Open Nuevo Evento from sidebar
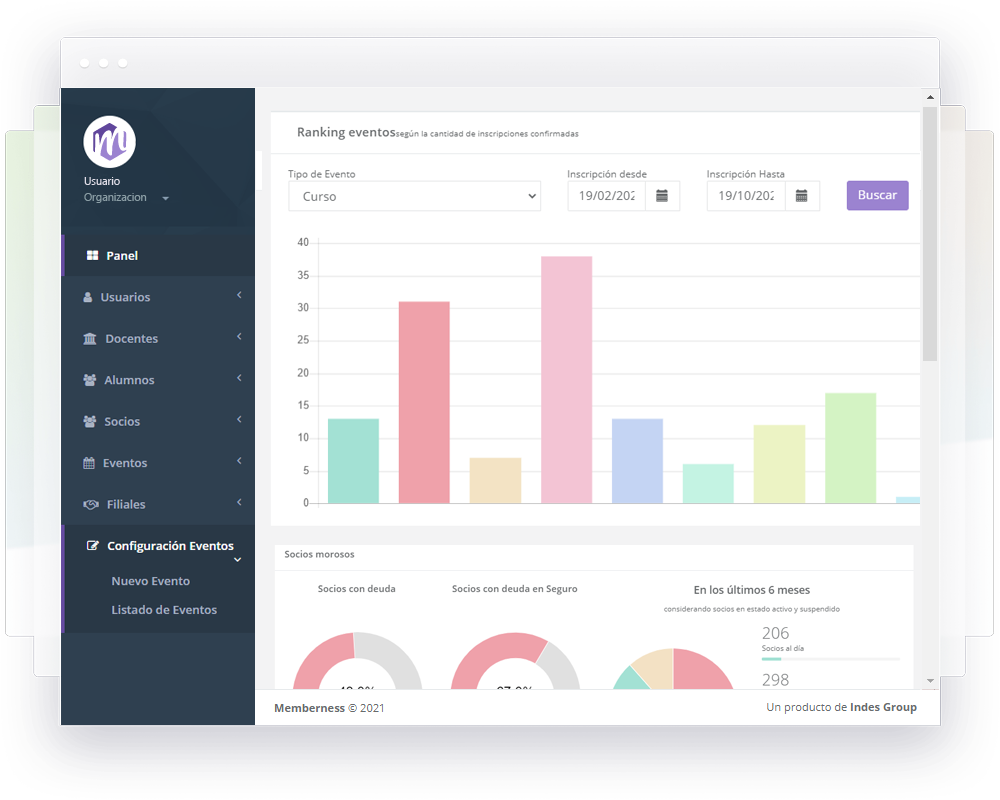Viewport: 1000px width, 800px height. pyautogui.click(x=150, y=581)
